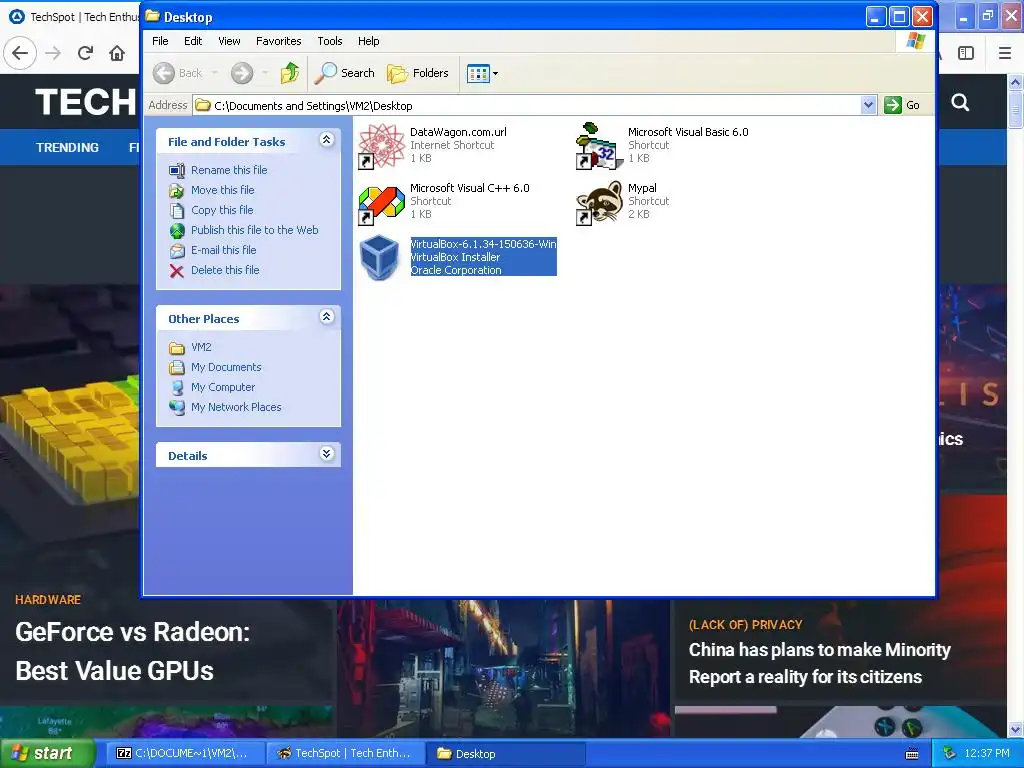Click TechSpot site search magnifier icon
The width and height of the screenshot is (1024, 768).
coord(960,102)
